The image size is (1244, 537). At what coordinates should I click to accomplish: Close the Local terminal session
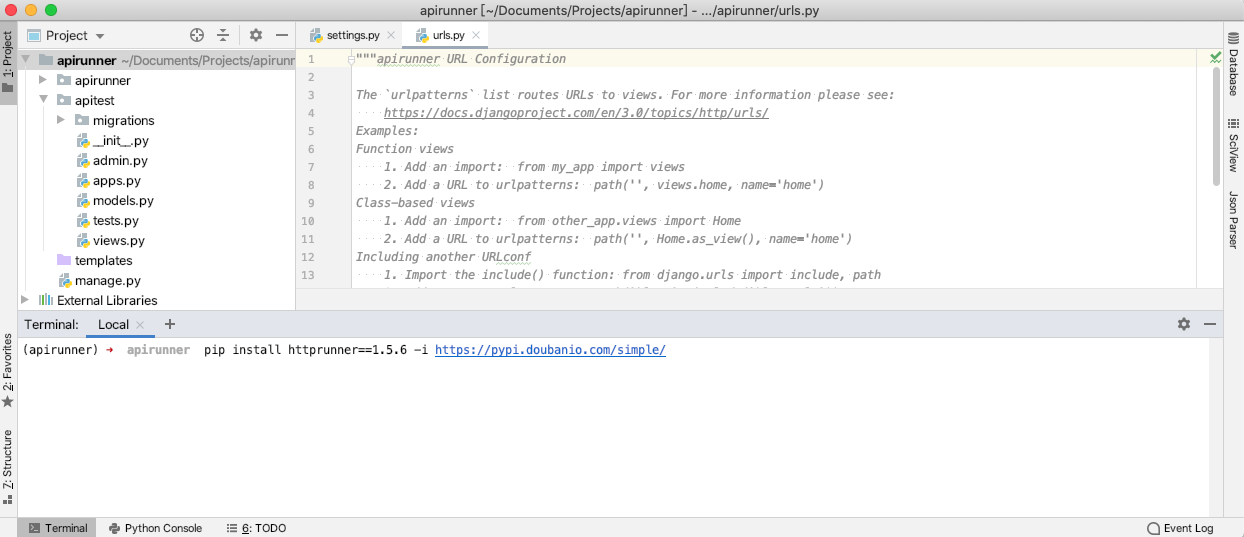coord(140,325)
